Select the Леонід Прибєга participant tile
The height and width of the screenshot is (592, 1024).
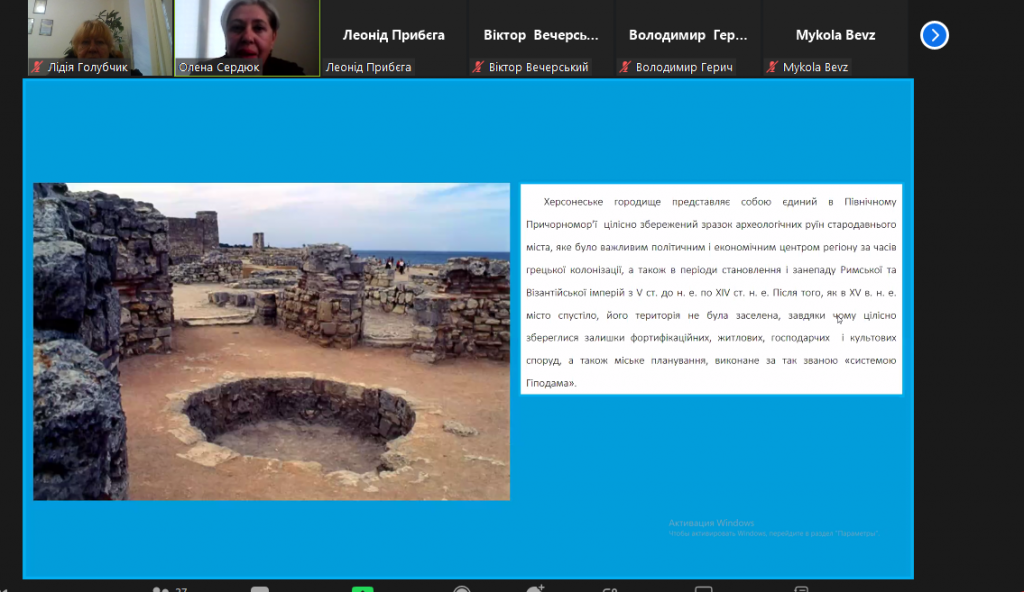pyautogui.click(x=393, y=35)
